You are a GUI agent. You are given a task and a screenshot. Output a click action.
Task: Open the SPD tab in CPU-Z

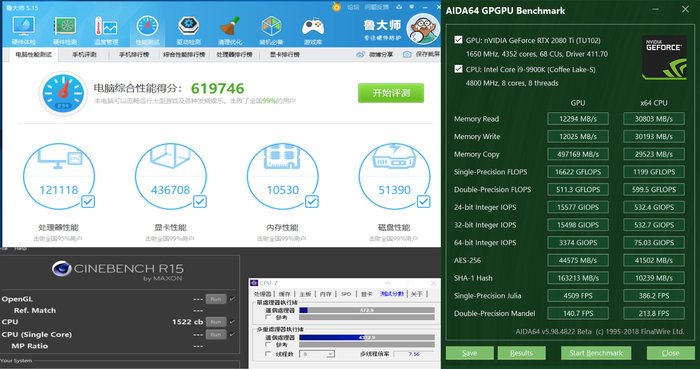coord(346,294)
